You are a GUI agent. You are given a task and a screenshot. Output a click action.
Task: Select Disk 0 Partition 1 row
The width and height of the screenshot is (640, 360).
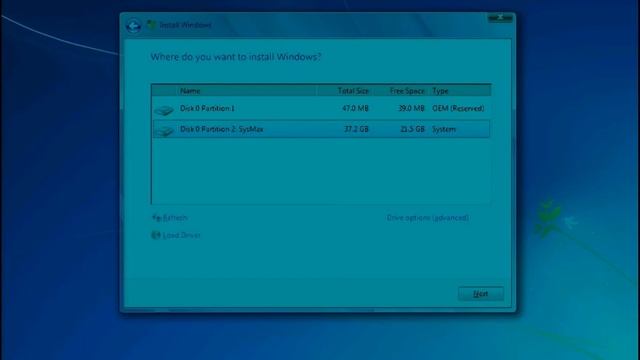pyautogui.click(x=321, y=109)
